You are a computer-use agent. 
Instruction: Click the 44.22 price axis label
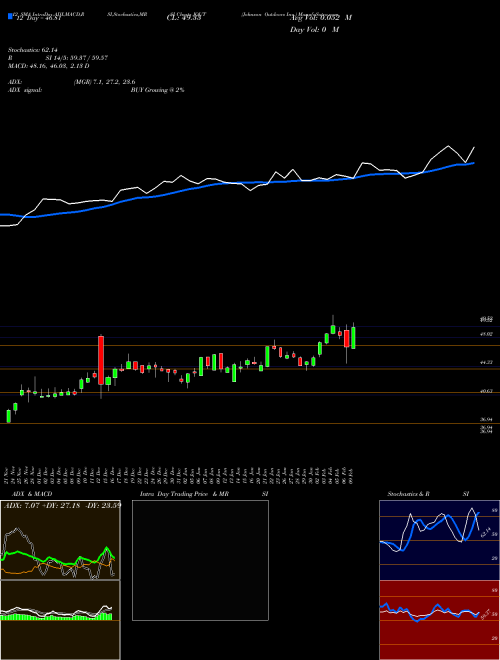click(487, 362)
